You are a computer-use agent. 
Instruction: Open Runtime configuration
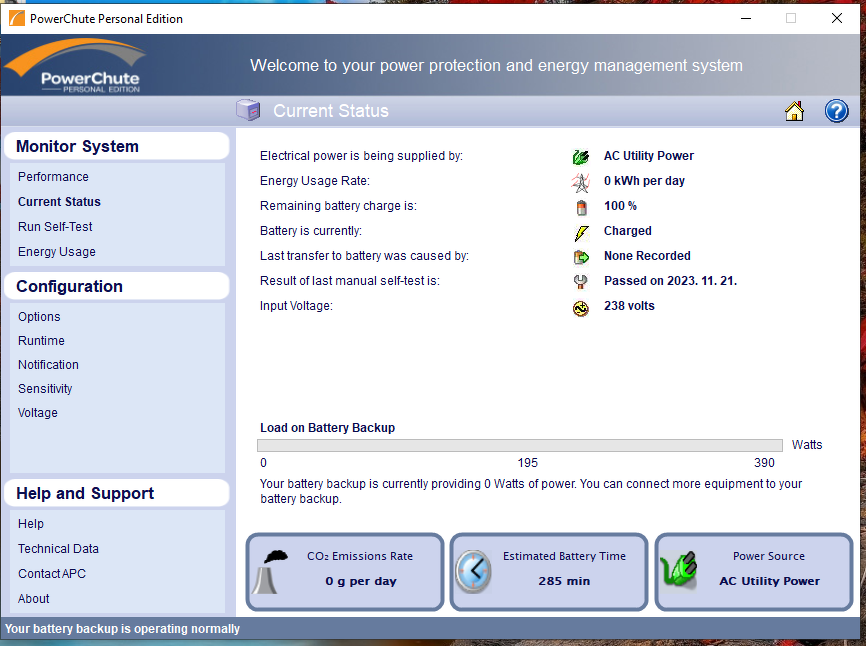pos(41,341)
